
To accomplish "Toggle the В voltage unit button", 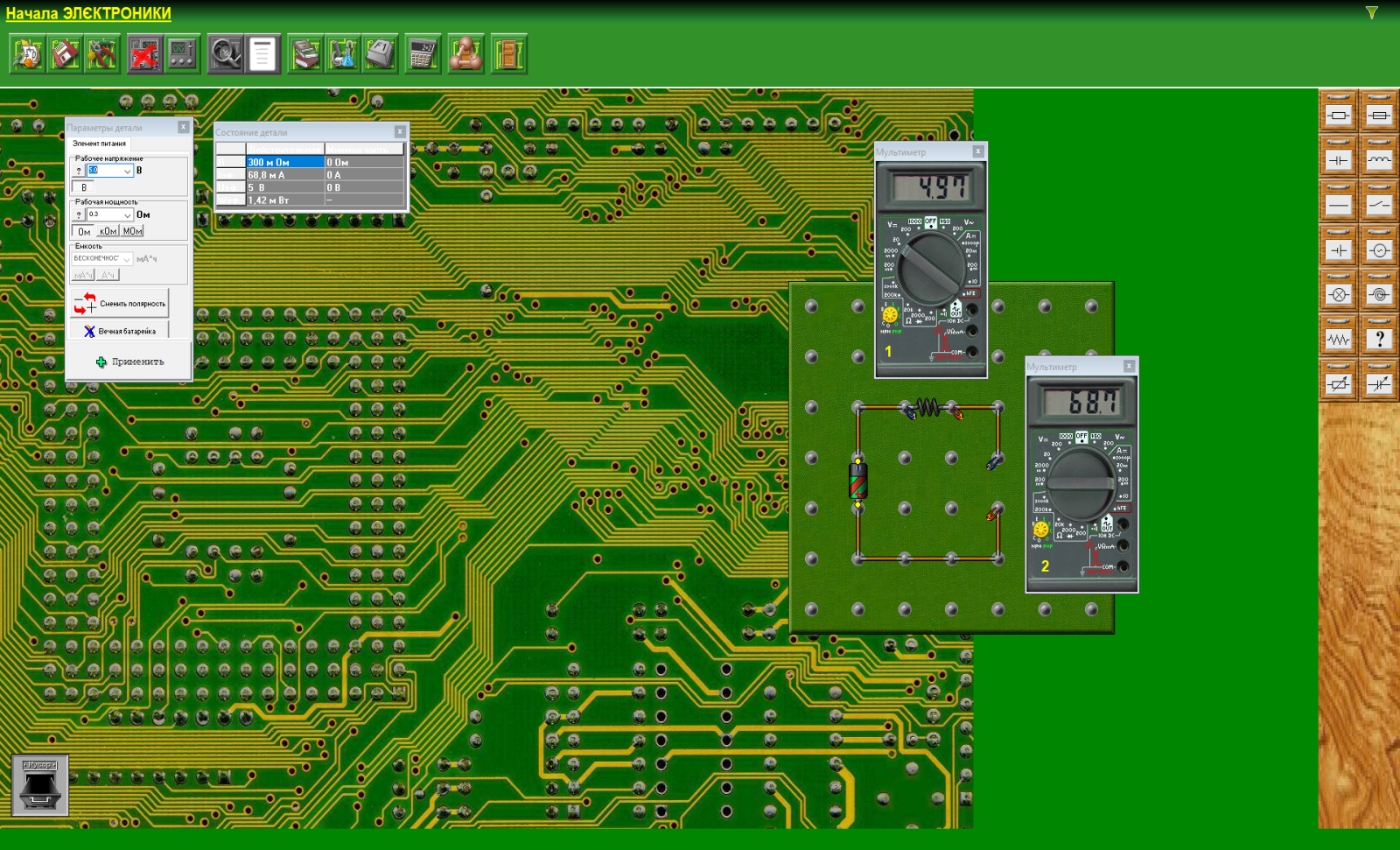I will [84, 187].
